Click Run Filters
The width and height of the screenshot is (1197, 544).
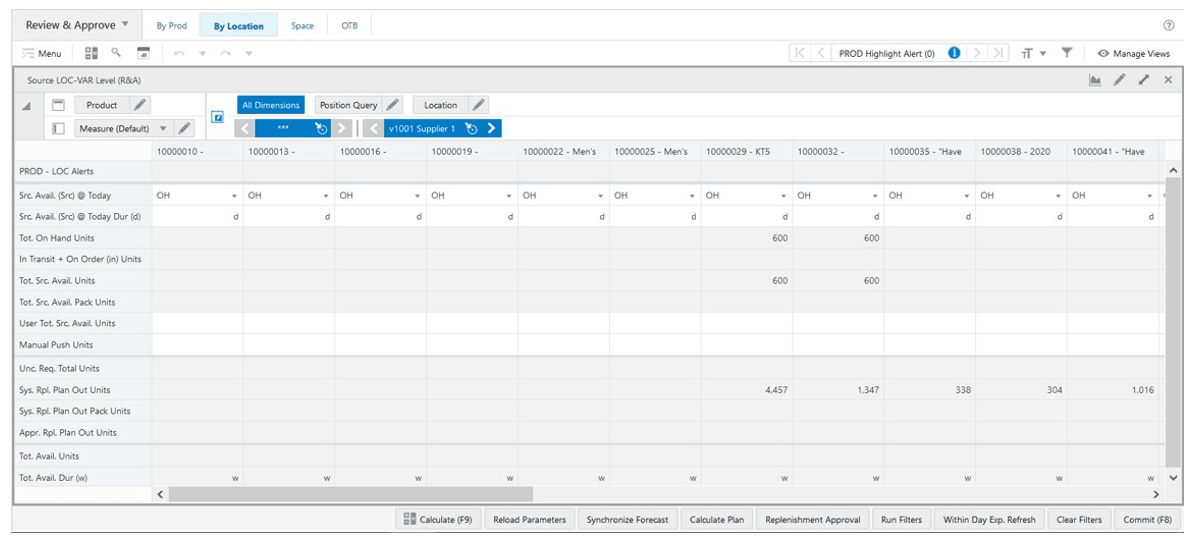tap(901, 520)
